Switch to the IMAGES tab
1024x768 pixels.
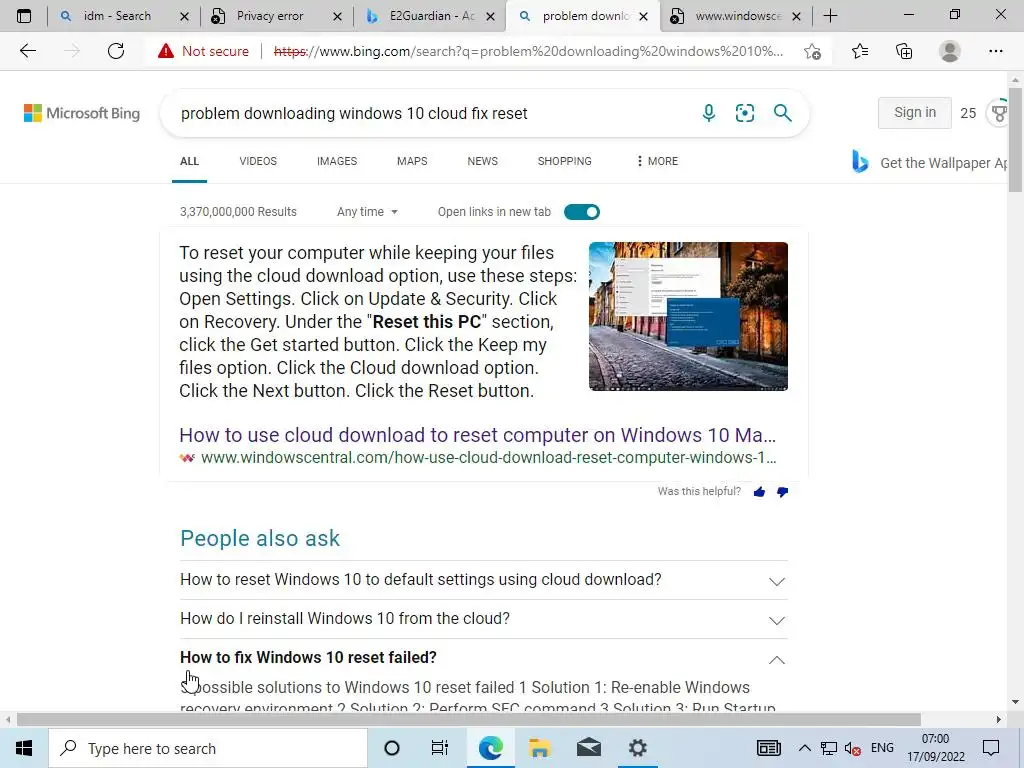pos(337,161)
